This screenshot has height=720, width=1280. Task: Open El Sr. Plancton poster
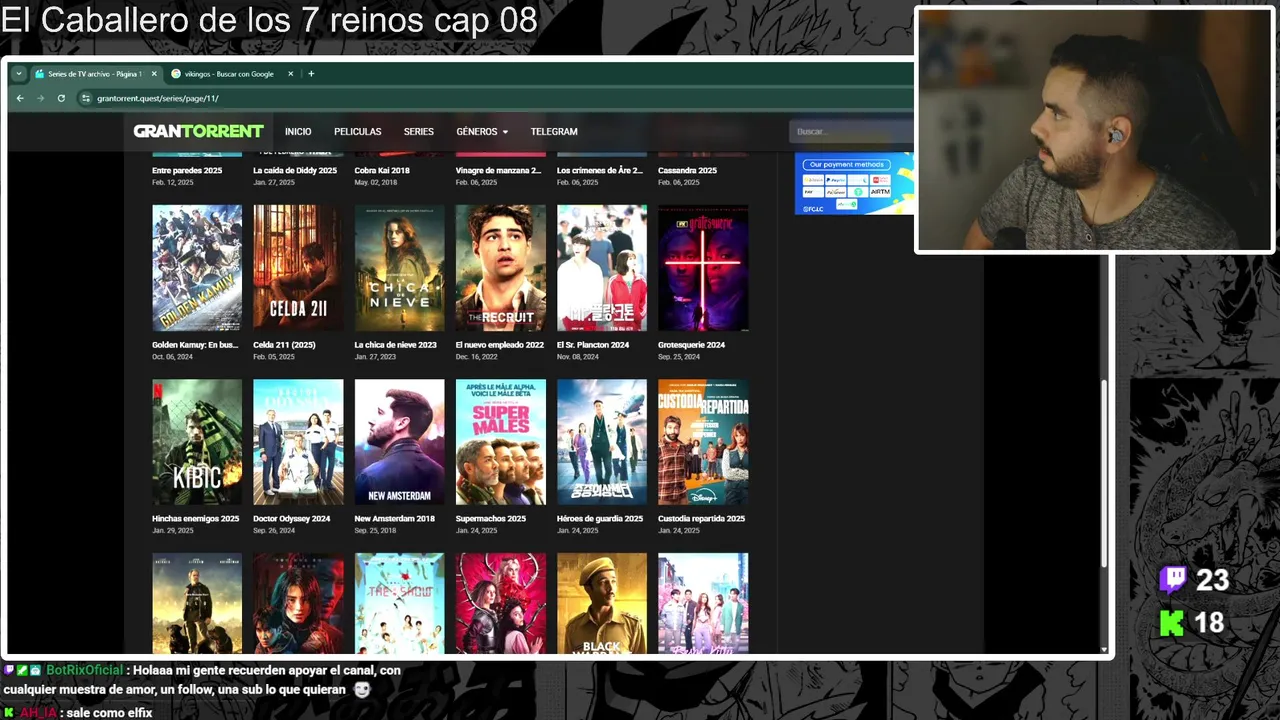602,268
